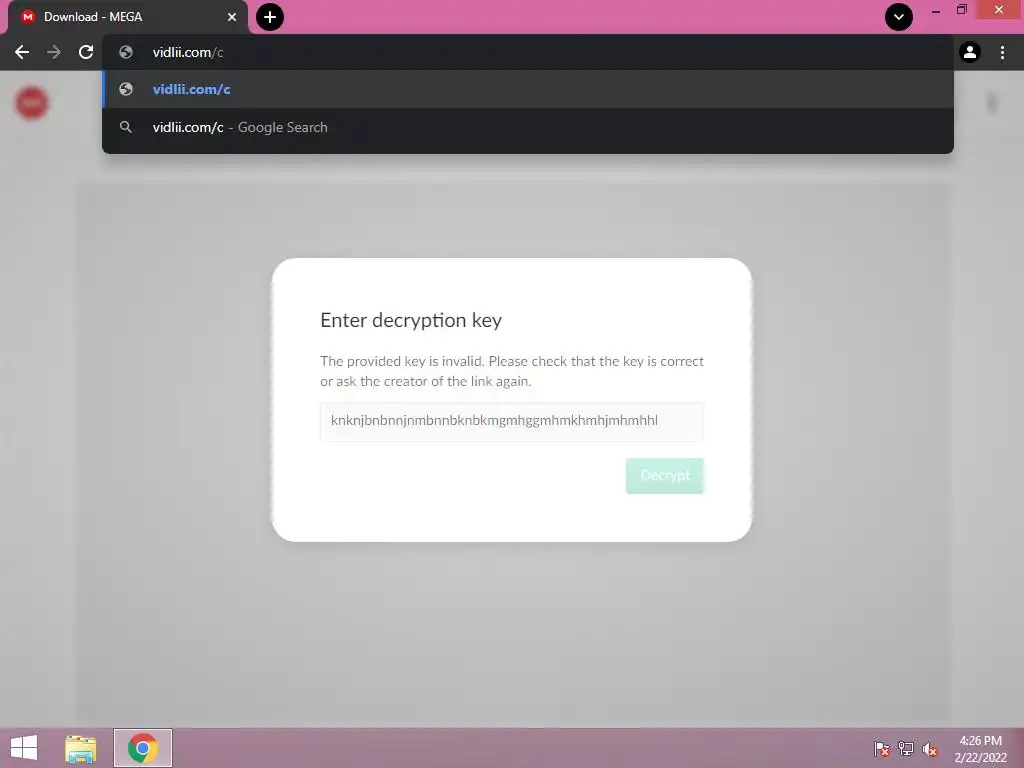Select the Download - MEGA tab
Viewport: 1024px width, 768px height.
[127, 17]
